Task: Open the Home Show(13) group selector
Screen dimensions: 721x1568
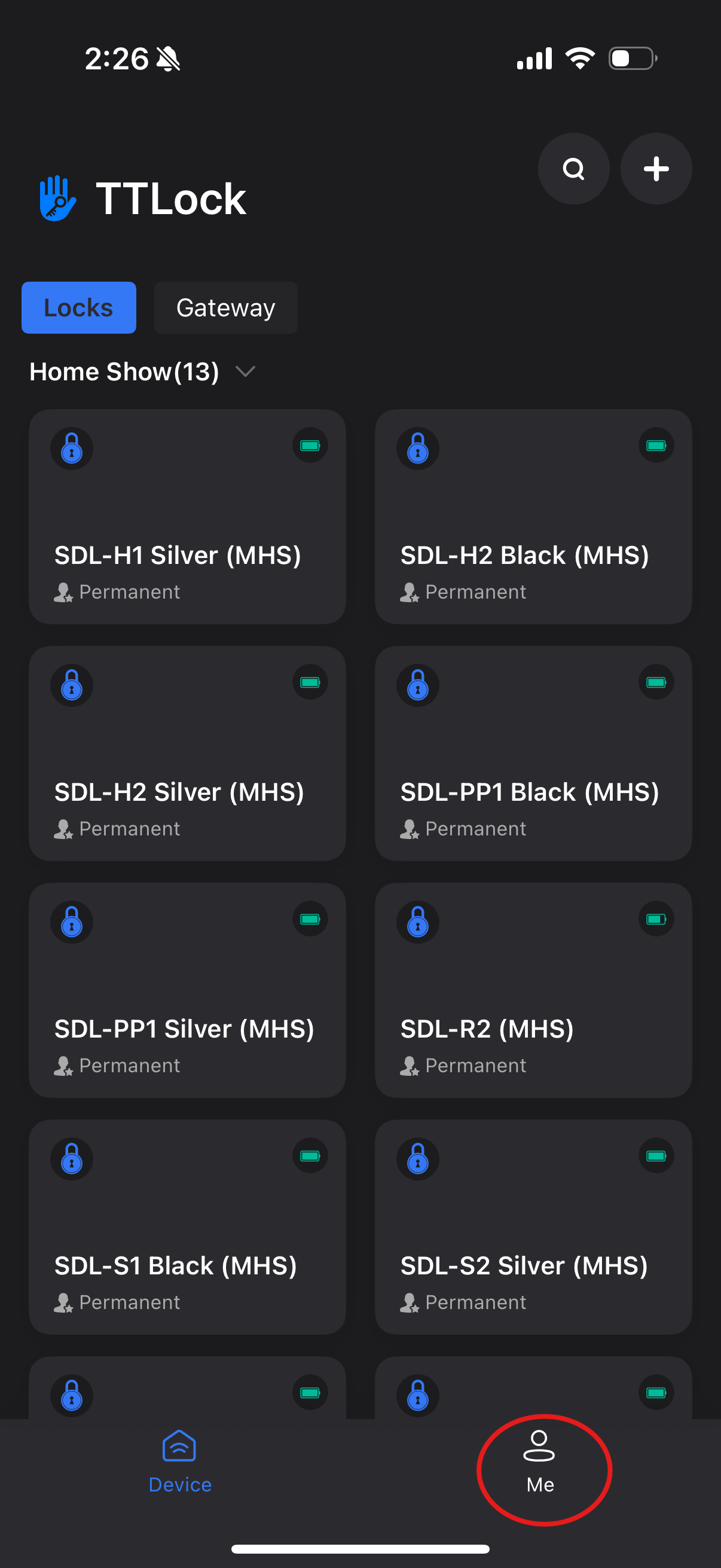Action: (x=125, y=371)
